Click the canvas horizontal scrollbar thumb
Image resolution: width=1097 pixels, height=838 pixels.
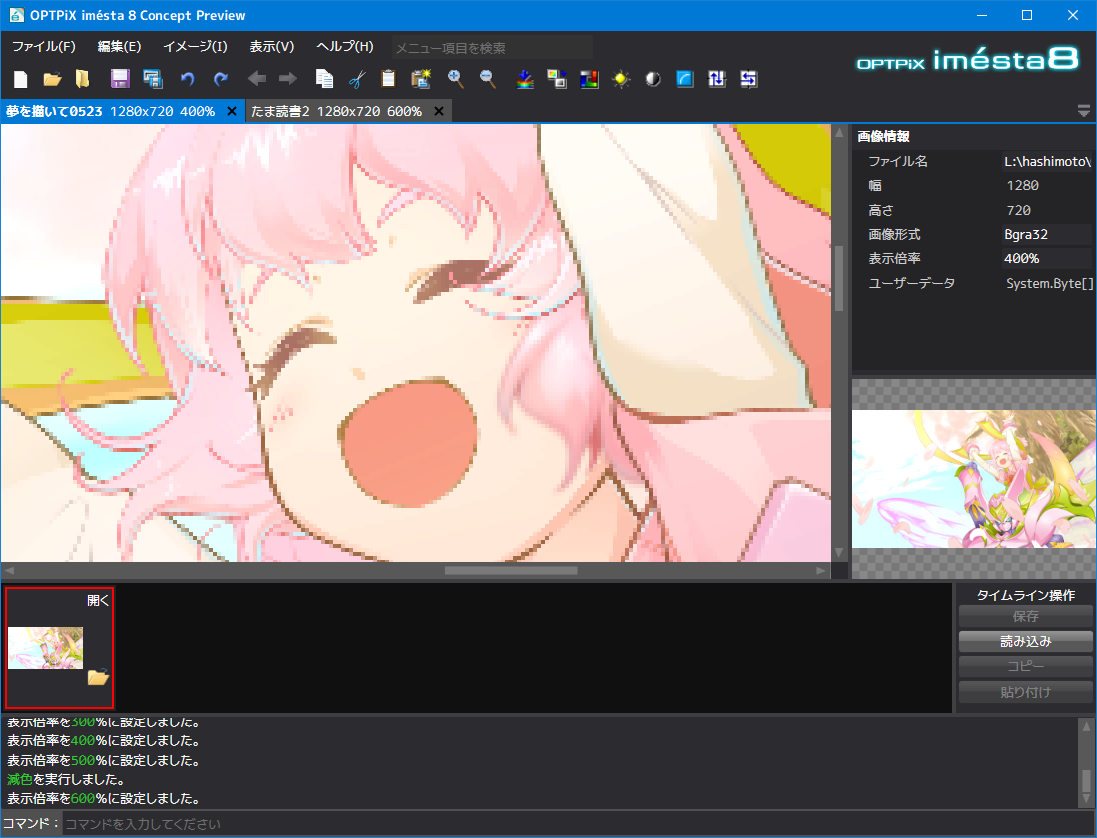click(511, 570)
